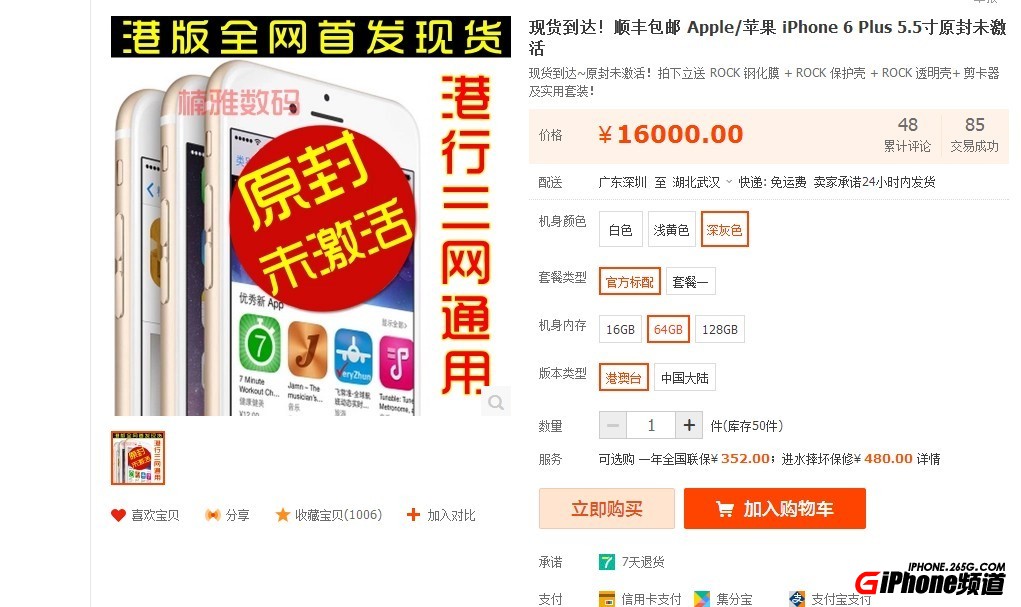Select the 白色 body color option
The width and height of the screenshot is (1021, 607).
pyautogui.click(x=621, y=229)
